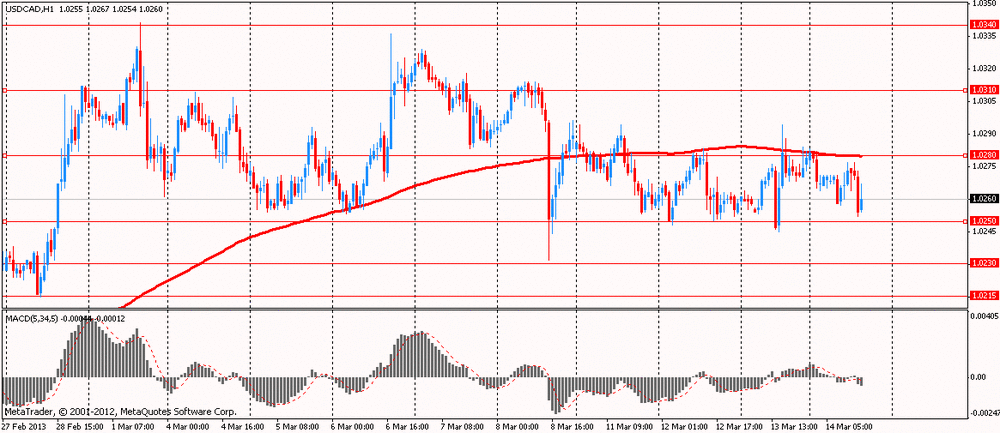Select the 1 Mar 07:00 time label

(132, 426)
